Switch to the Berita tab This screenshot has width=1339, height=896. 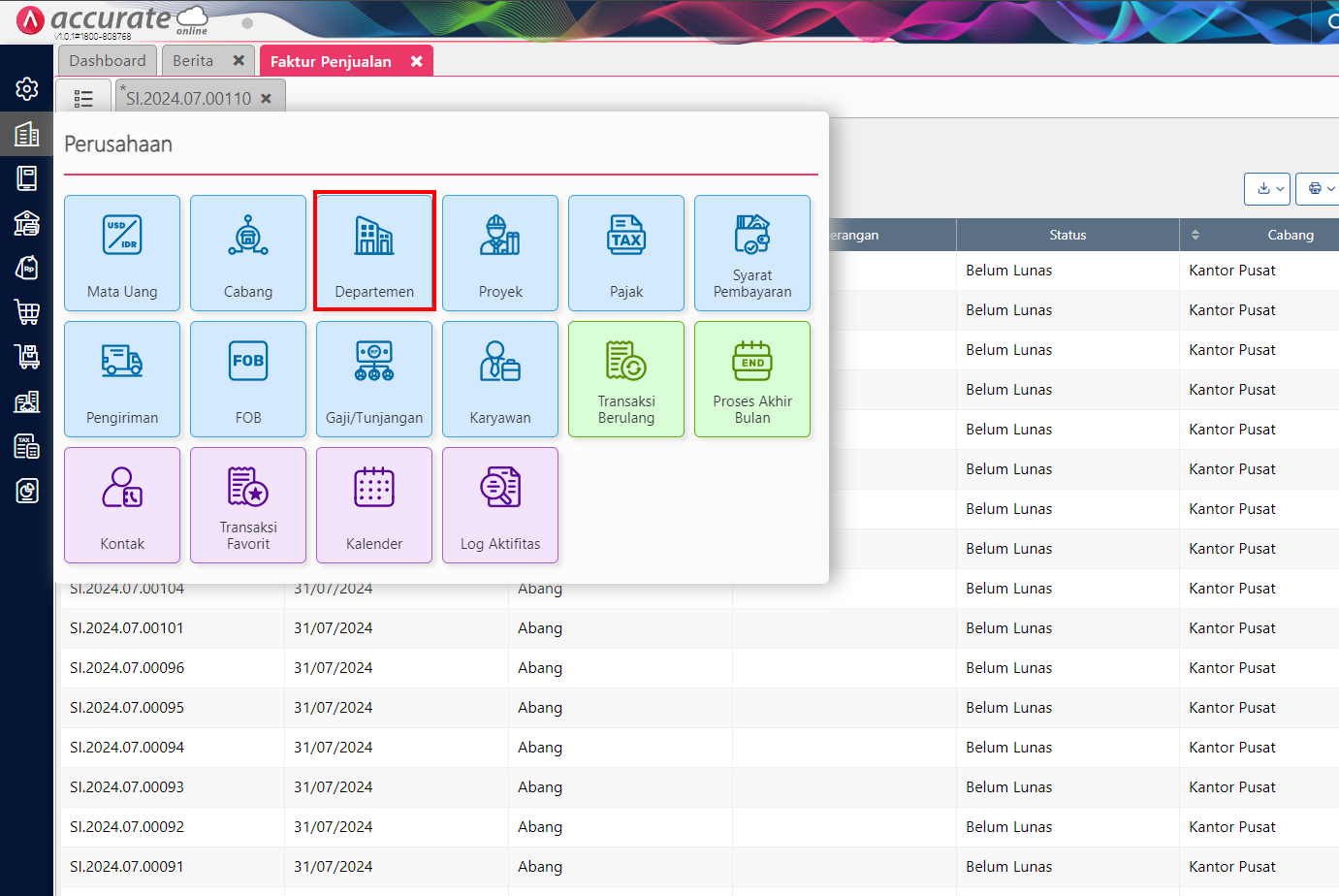193,61
